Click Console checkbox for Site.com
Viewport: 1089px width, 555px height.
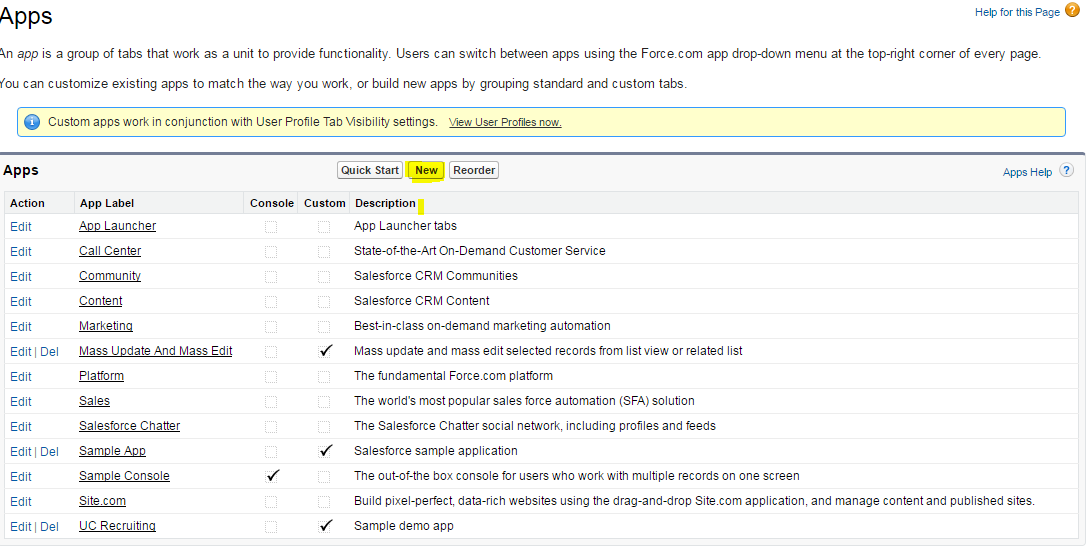click(x=271, y=502)
